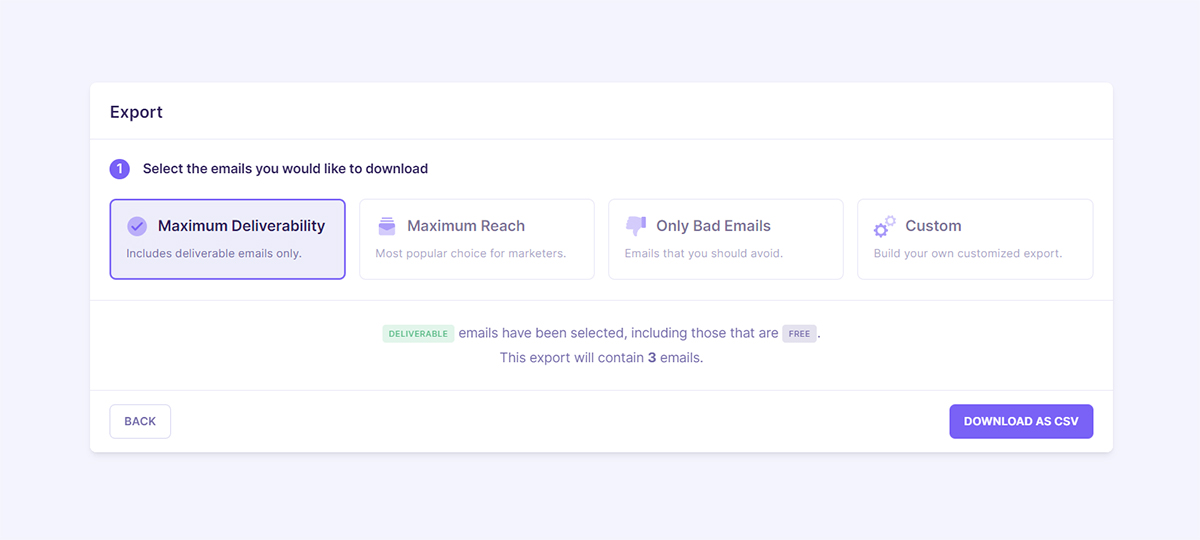Choose the Maximum Reach export option

coord(477,239)
